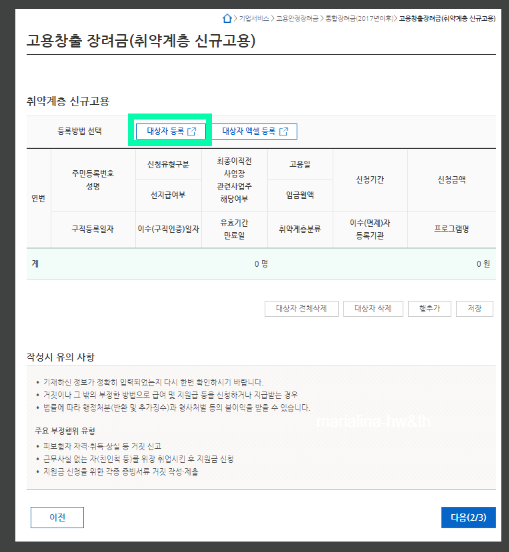
Task: Go back with the 이전 button
Action: 57,517
